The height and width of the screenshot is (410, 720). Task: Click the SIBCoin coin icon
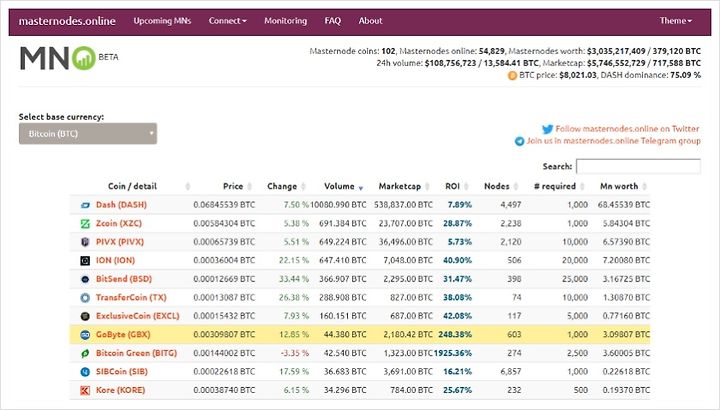[85, 372]
